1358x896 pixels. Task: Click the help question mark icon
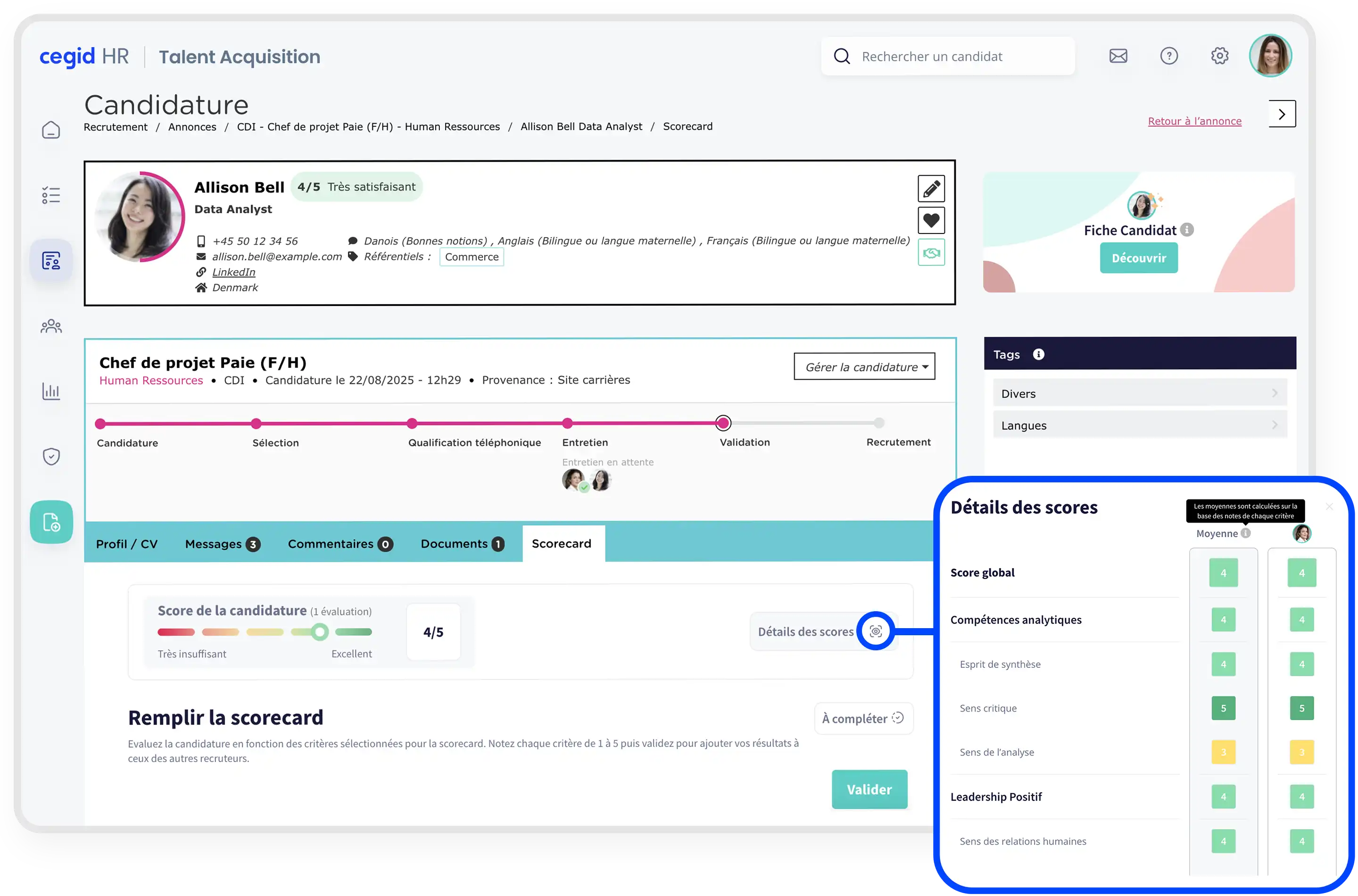1169,56
